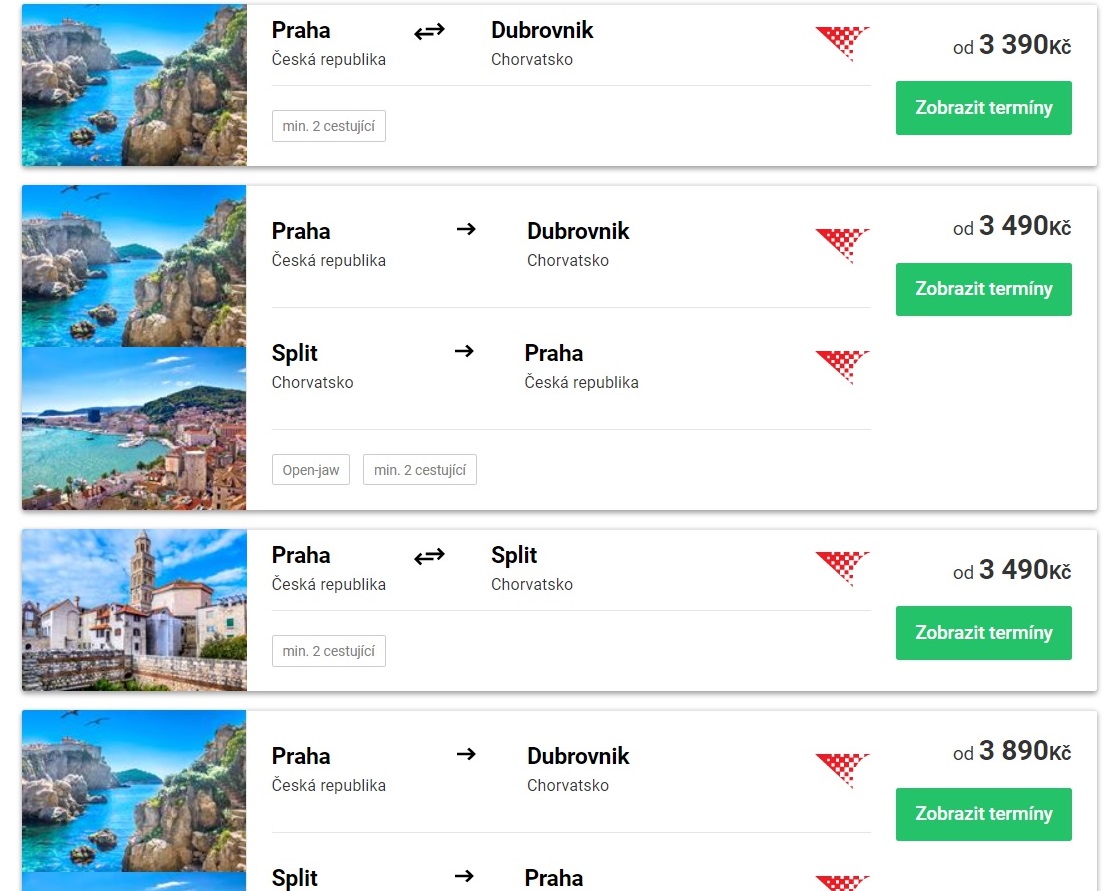Click the round-trip arrows icon for Praha–Dubrovnik
This screenshot has width=1113, height=891.
click(x=429, y=32)
